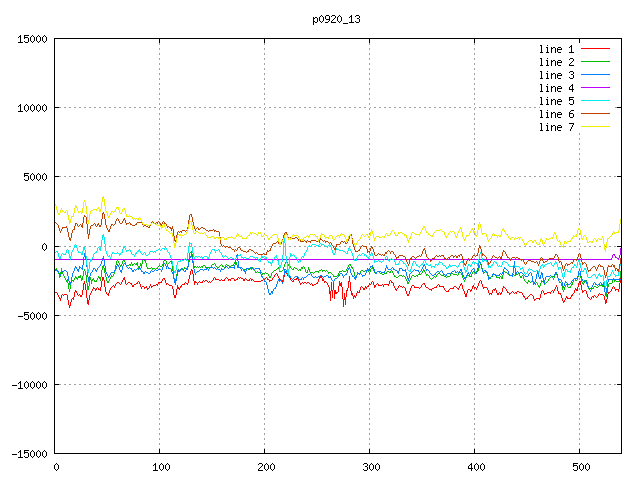
Task: Click the cyan line 5 legend sample
Action: point(596,101)
